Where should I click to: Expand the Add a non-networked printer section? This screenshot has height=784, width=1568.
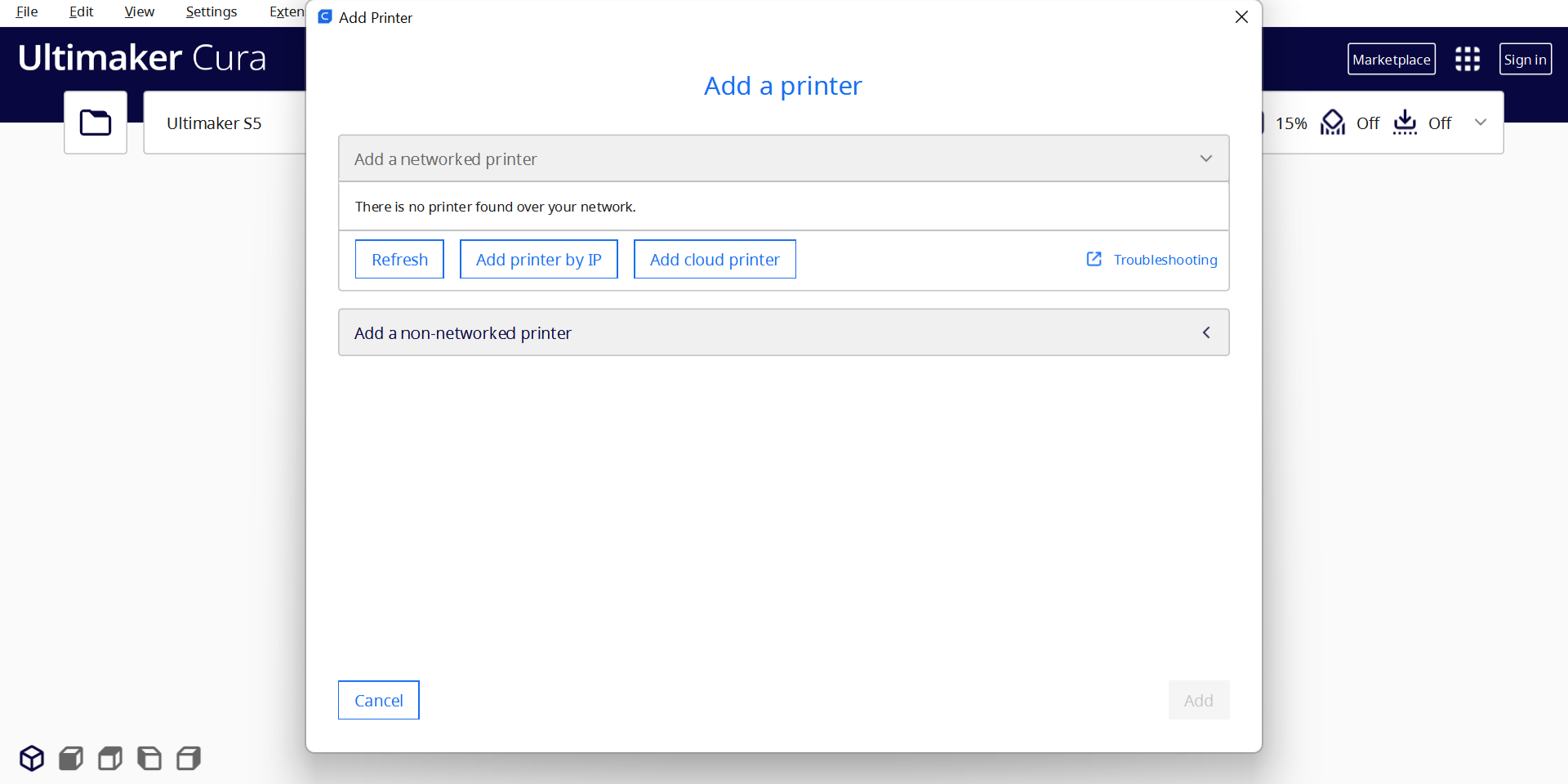(x=1205, y=332)
